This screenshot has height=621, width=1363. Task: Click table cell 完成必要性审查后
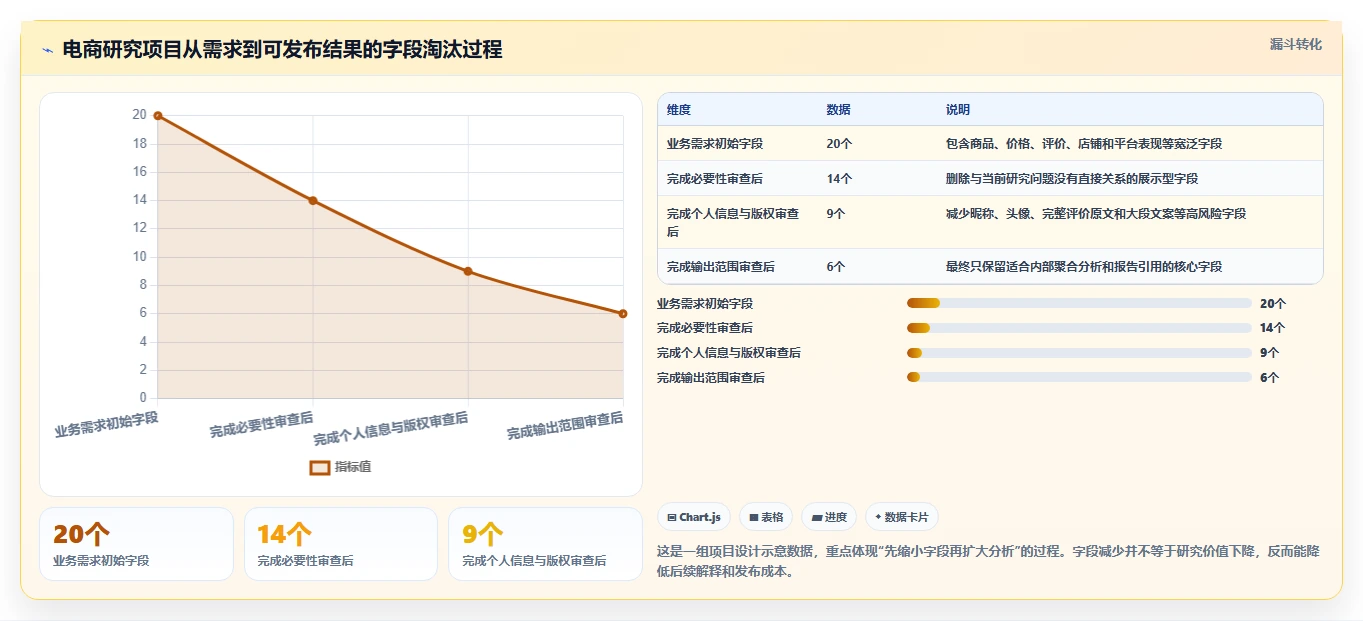point(715,179)
